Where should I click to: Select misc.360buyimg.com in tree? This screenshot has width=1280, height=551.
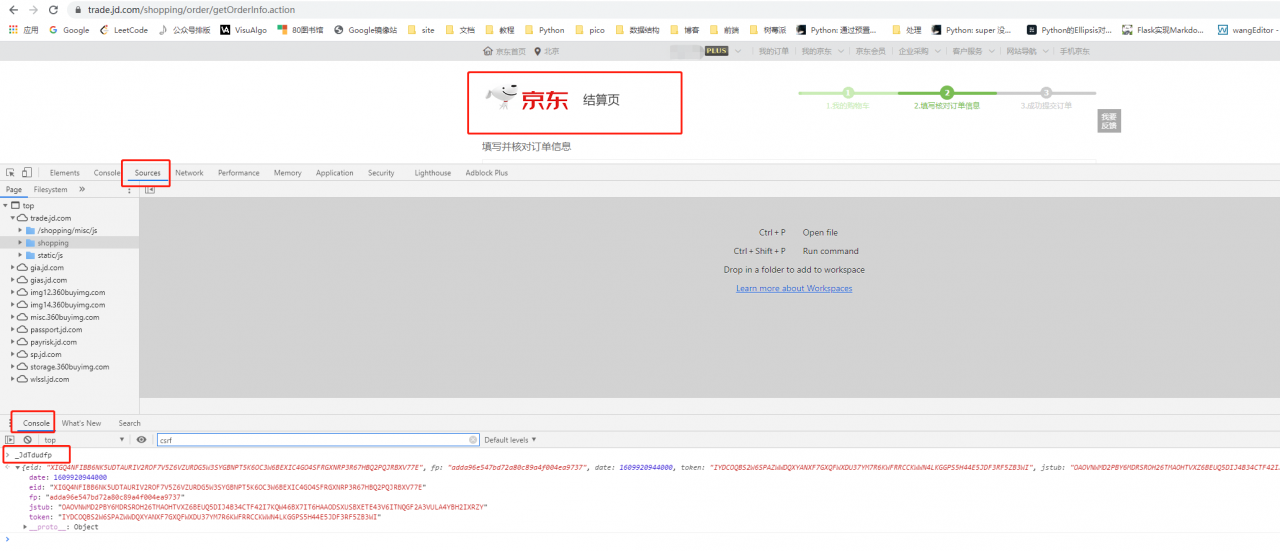point(64,317)
